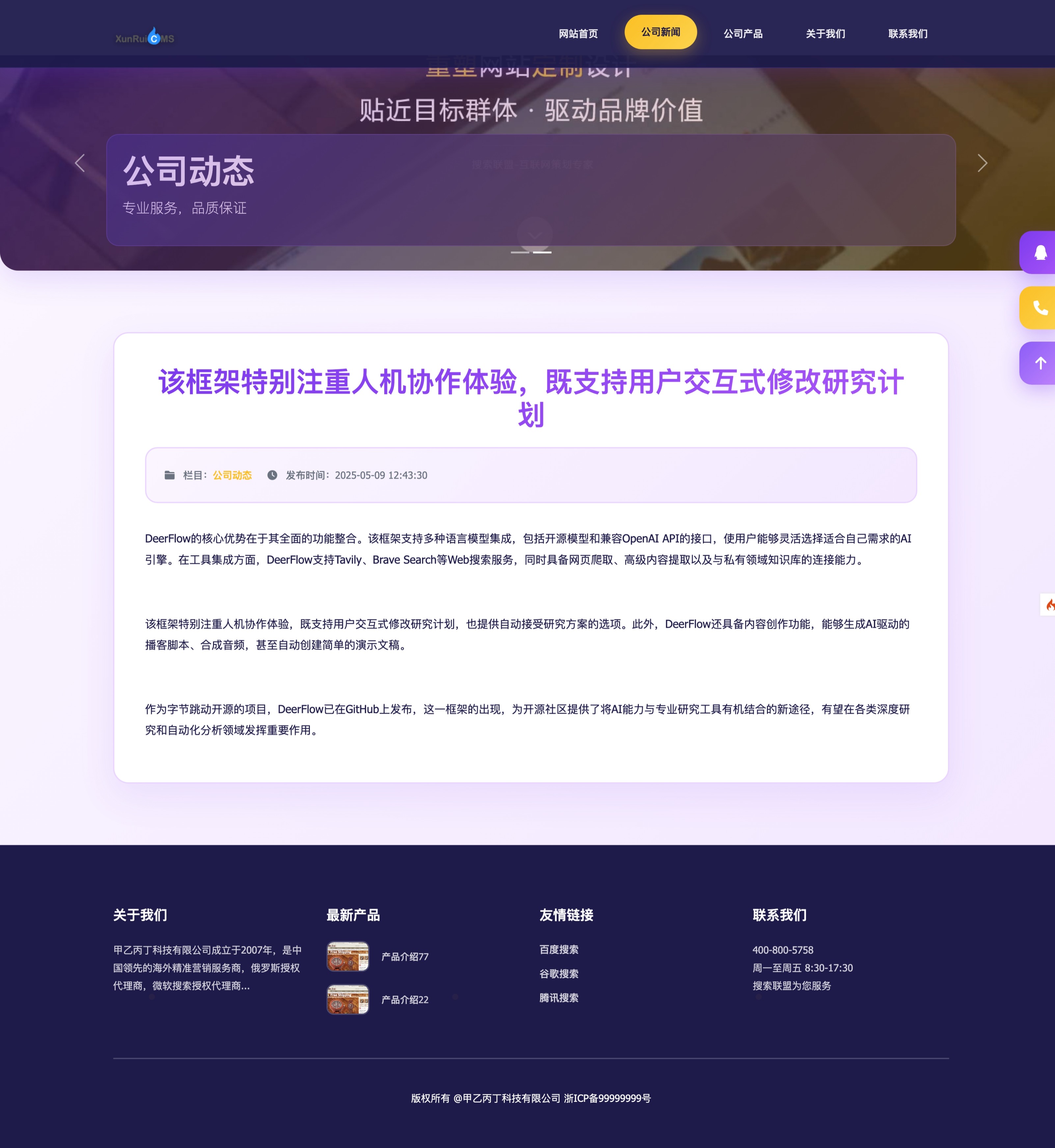This screenshot has height=1148, width=1055.
Task: Open the 产品介绍22 product link
Action: coord(405,999)
